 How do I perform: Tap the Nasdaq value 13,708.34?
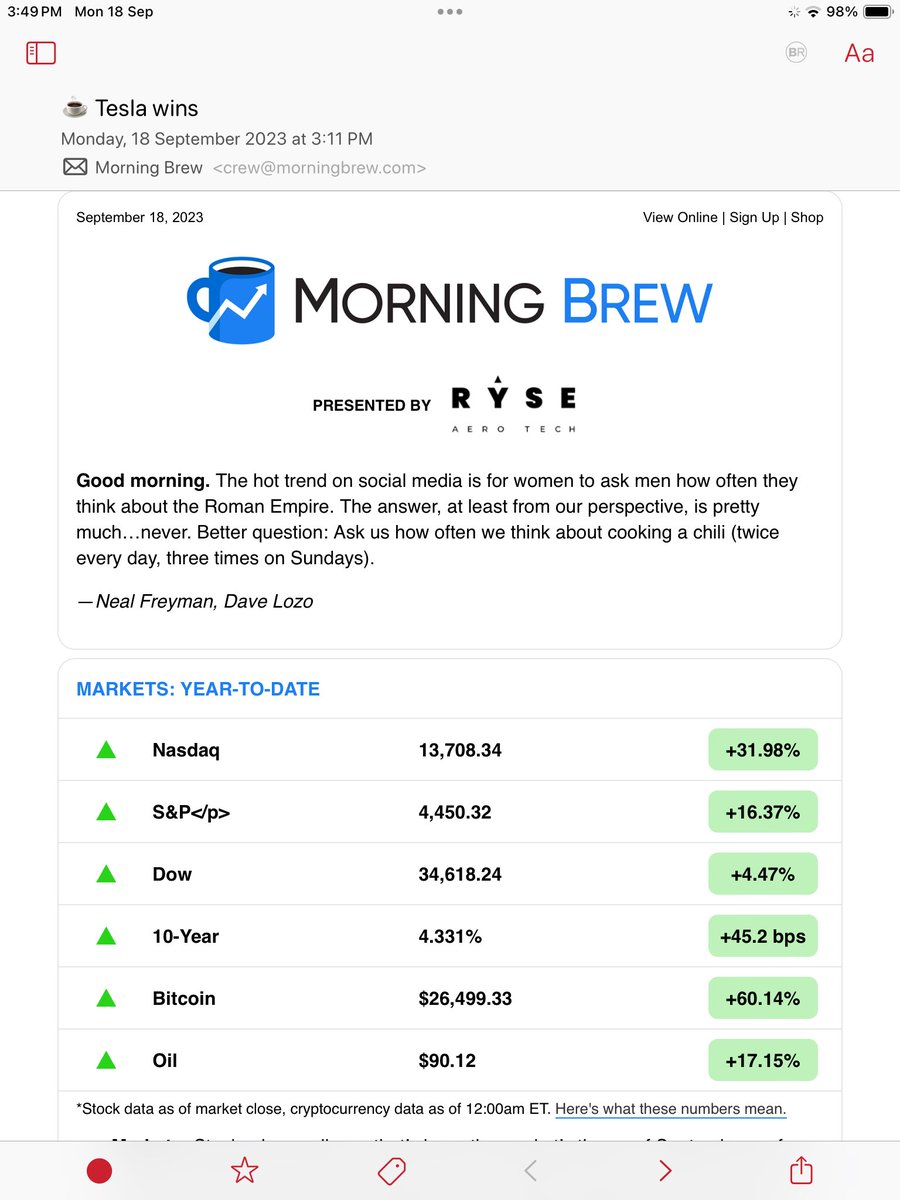(x=460, y=750)
